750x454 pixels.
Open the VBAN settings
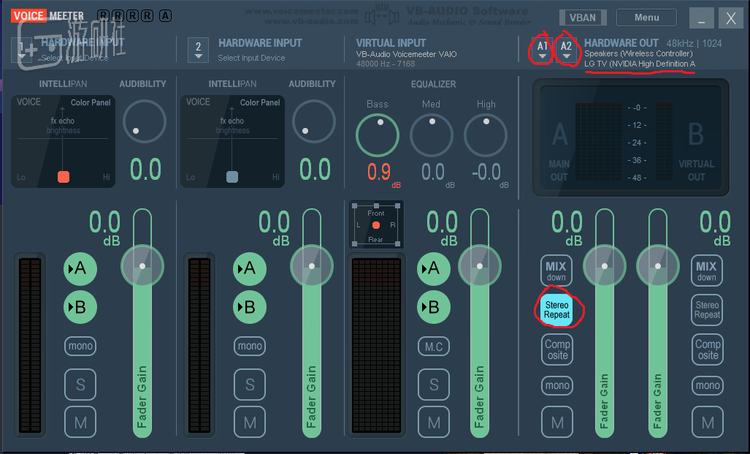[x=581, y=17]
